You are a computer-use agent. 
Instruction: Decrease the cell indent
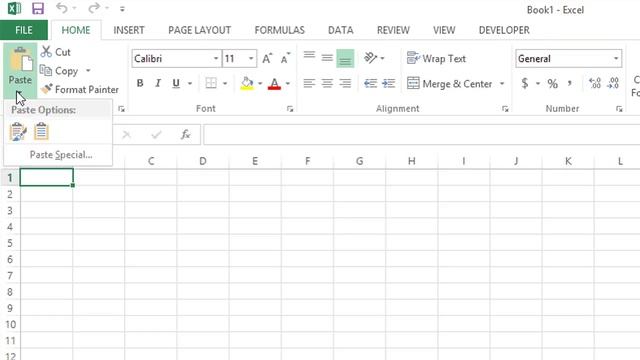(x=370, y=84)
